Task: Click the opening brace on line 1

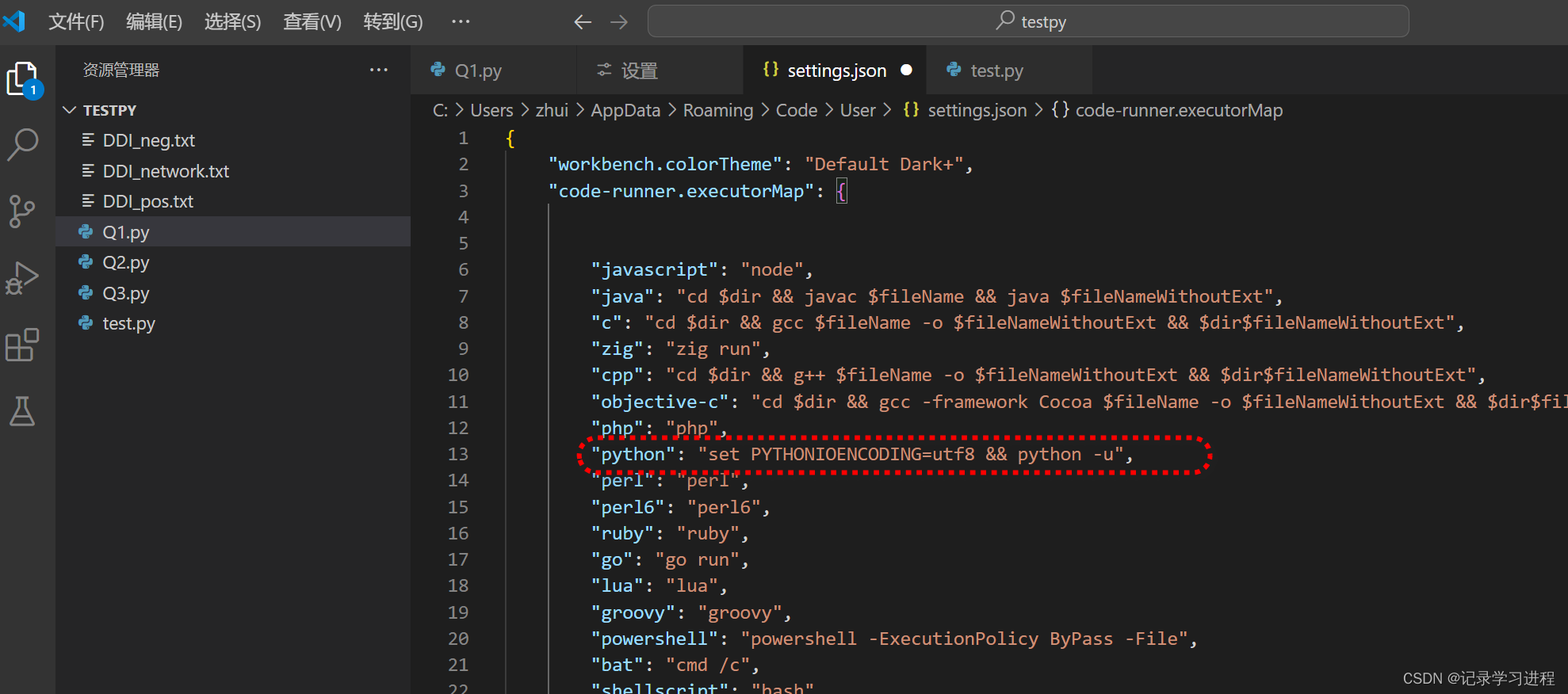Action: point(511,138)
